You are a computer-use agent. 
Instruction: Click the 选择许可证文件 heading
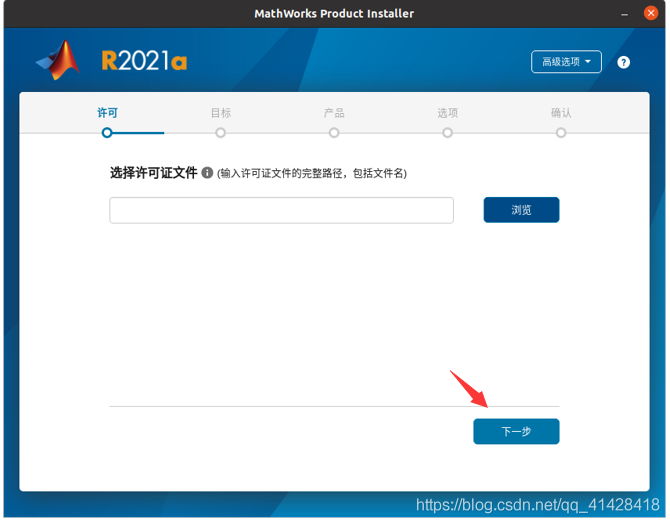[x=154, y=173]
